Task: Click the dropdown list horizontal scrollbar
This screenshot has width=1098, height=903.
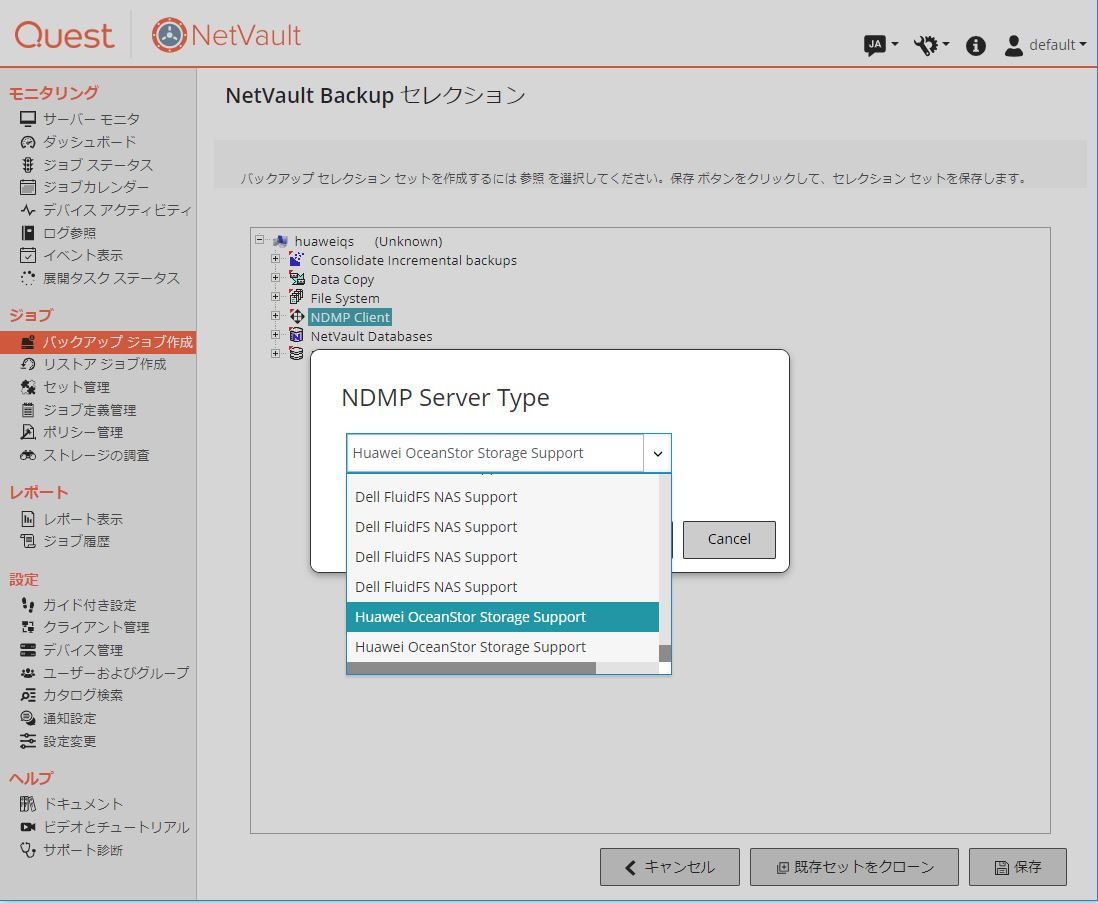Action: 471,668
